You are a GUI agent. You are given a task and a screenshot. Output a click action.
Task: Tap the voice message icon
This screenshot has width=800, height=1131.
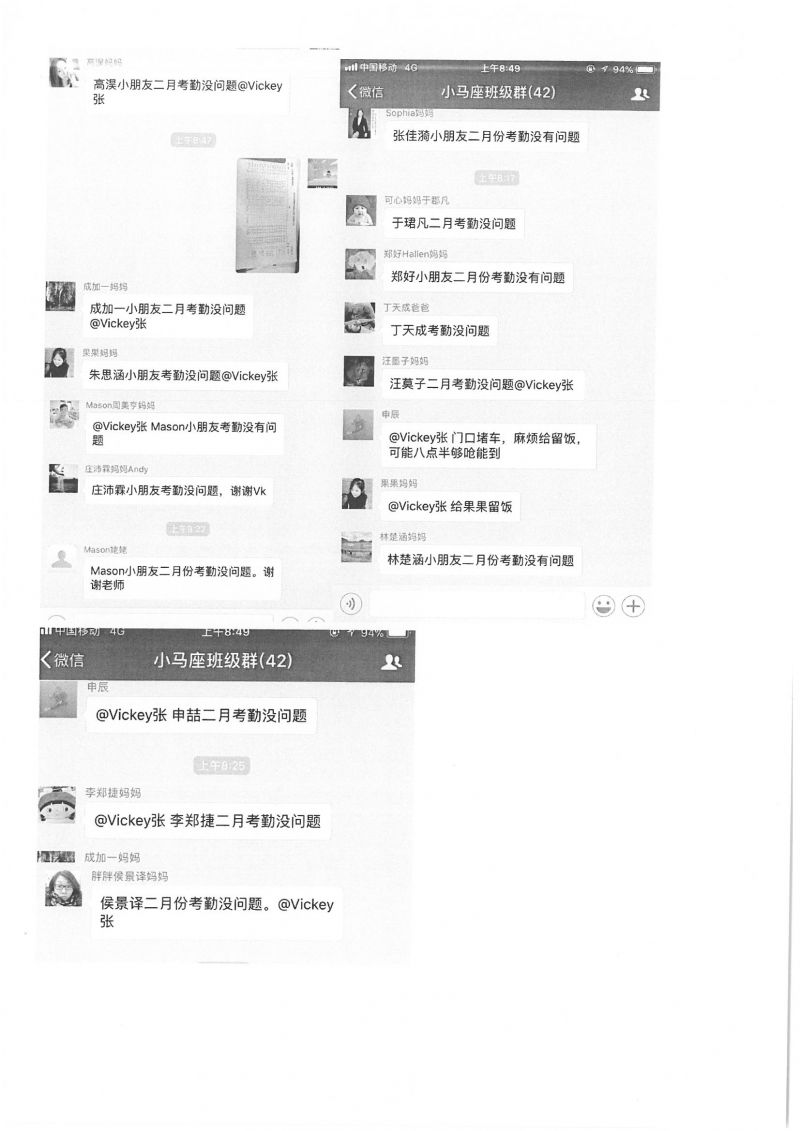click(351, 604)
